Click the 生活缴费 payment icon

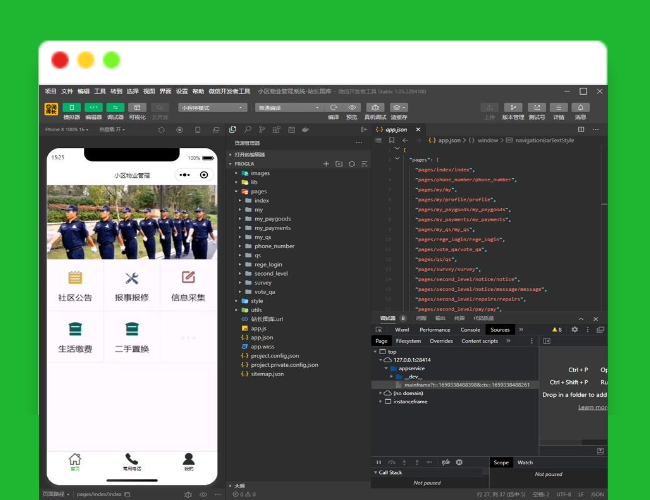[x=75, y=329]
